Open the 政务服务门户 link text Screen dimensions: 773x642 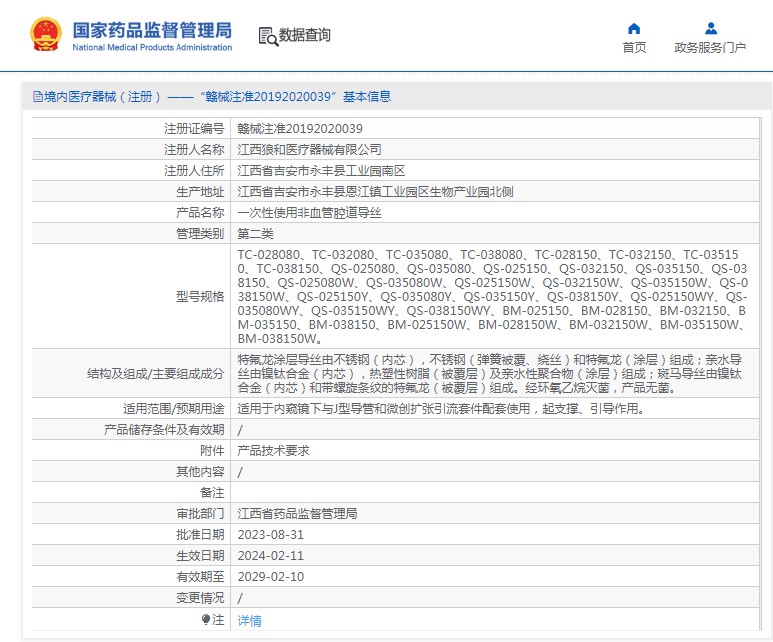point(710,47)
